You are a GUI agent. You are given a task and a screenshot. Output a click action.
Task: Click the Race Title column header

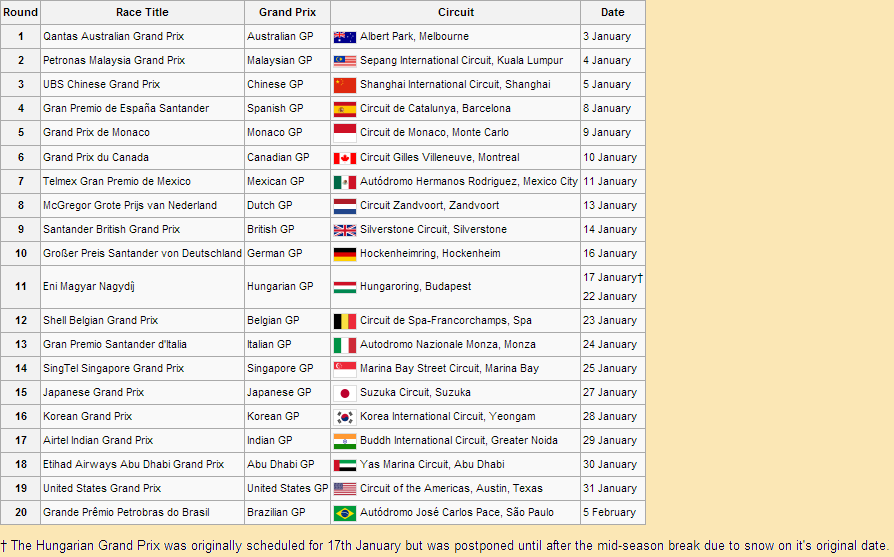143,12
